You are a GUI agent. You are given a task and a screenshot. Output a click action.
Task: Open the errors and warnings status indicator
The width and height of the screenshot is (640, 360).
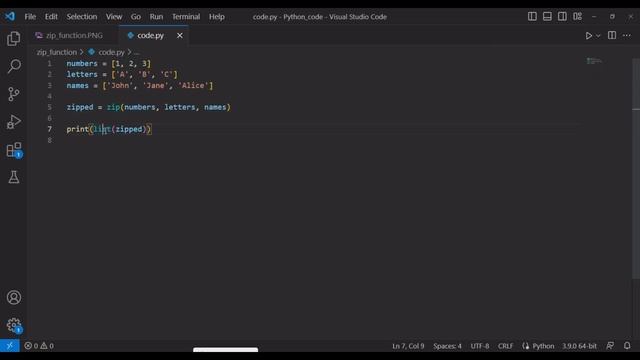tap(39, 346)
